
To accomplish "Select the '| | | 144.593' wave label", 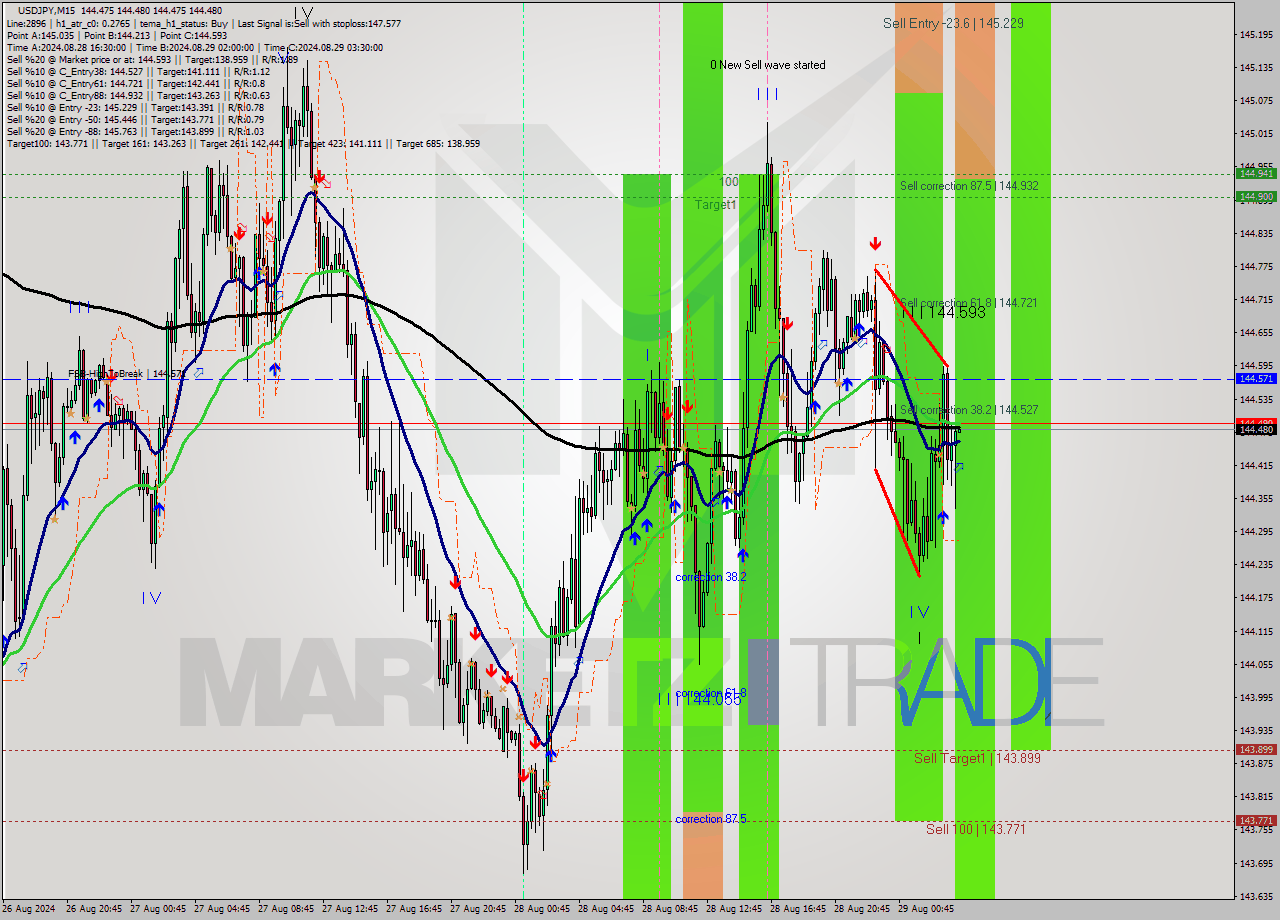I will pyautogui.click(x=944, y=313).
